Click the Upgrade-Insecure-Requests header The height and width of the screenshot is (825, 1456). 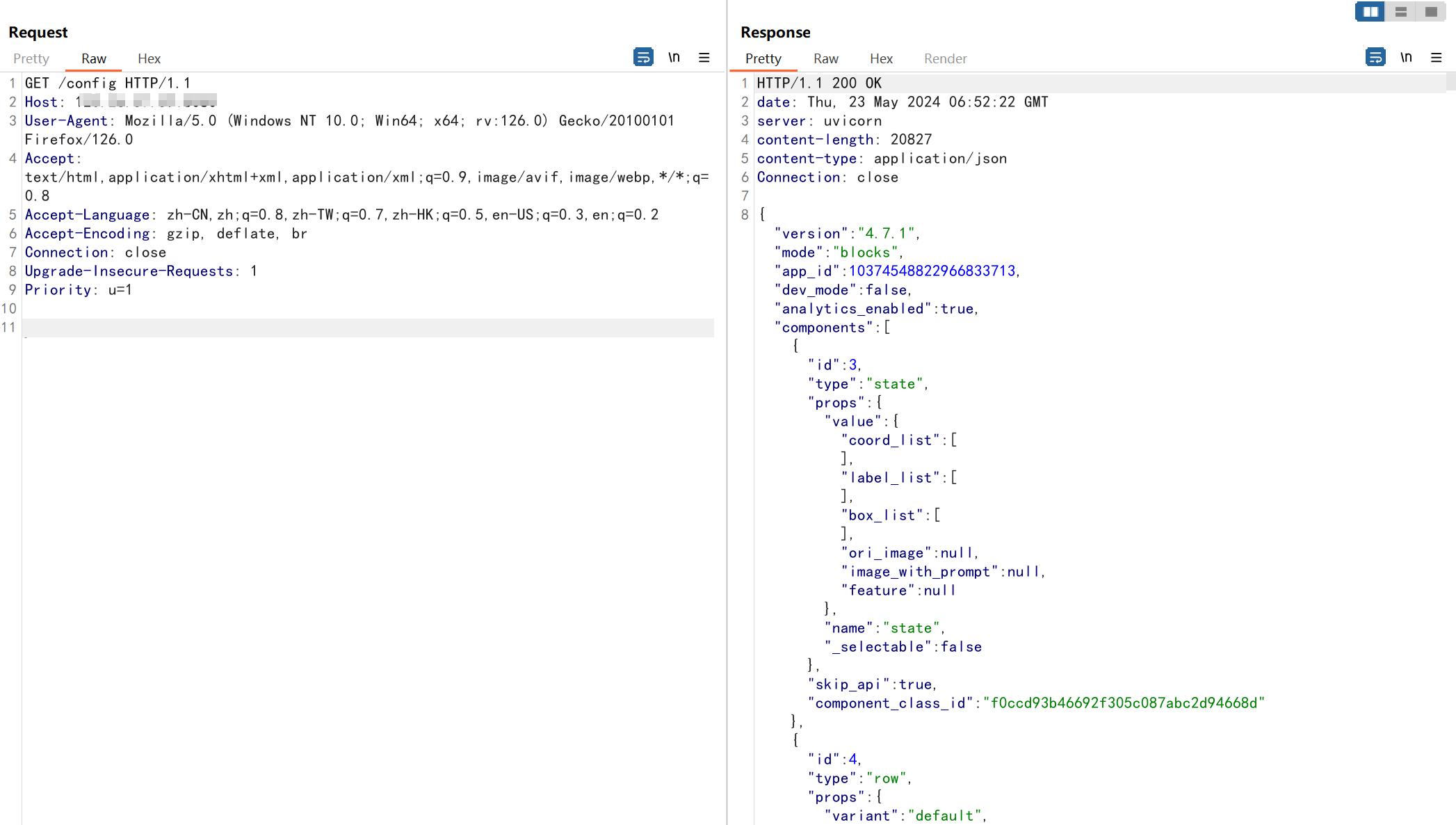tap(141, 271)
